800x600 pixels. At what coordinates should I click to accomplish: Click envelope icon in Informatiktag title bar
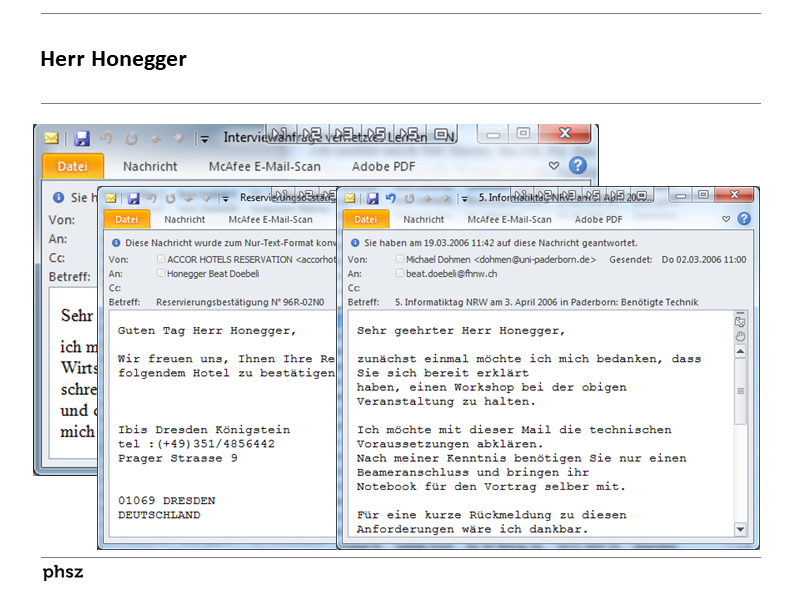click(x=351, y=198)
